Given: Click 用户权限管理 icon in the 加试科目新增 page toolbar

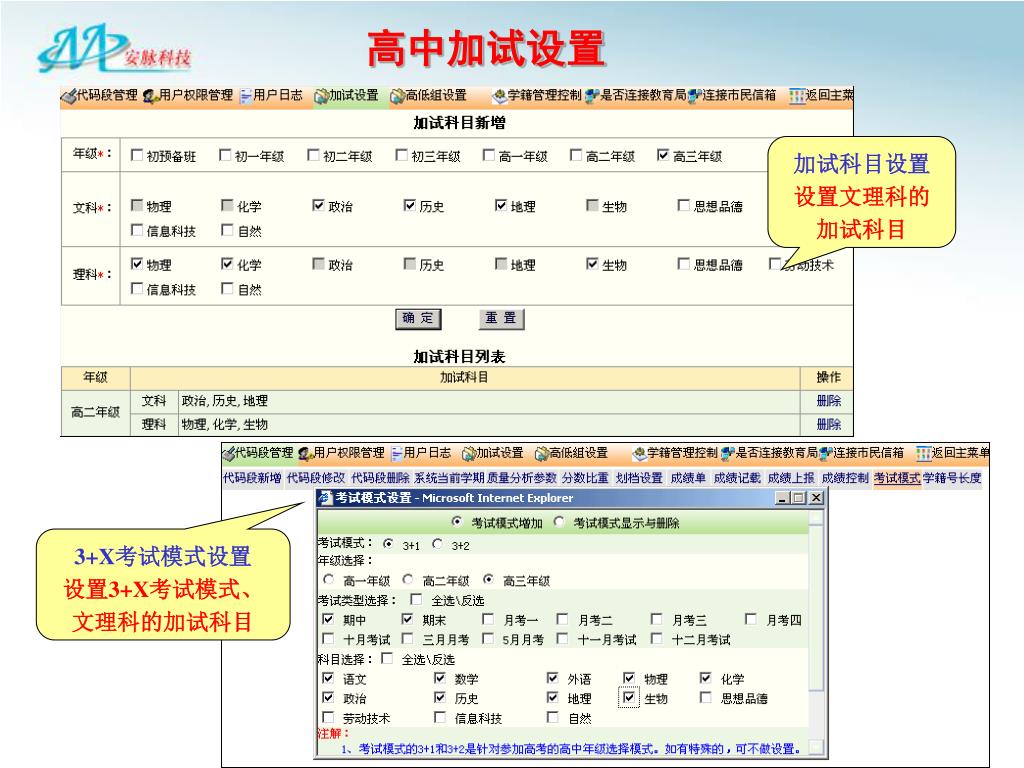Looking at the screenshot, I should [x=150, y=96].
